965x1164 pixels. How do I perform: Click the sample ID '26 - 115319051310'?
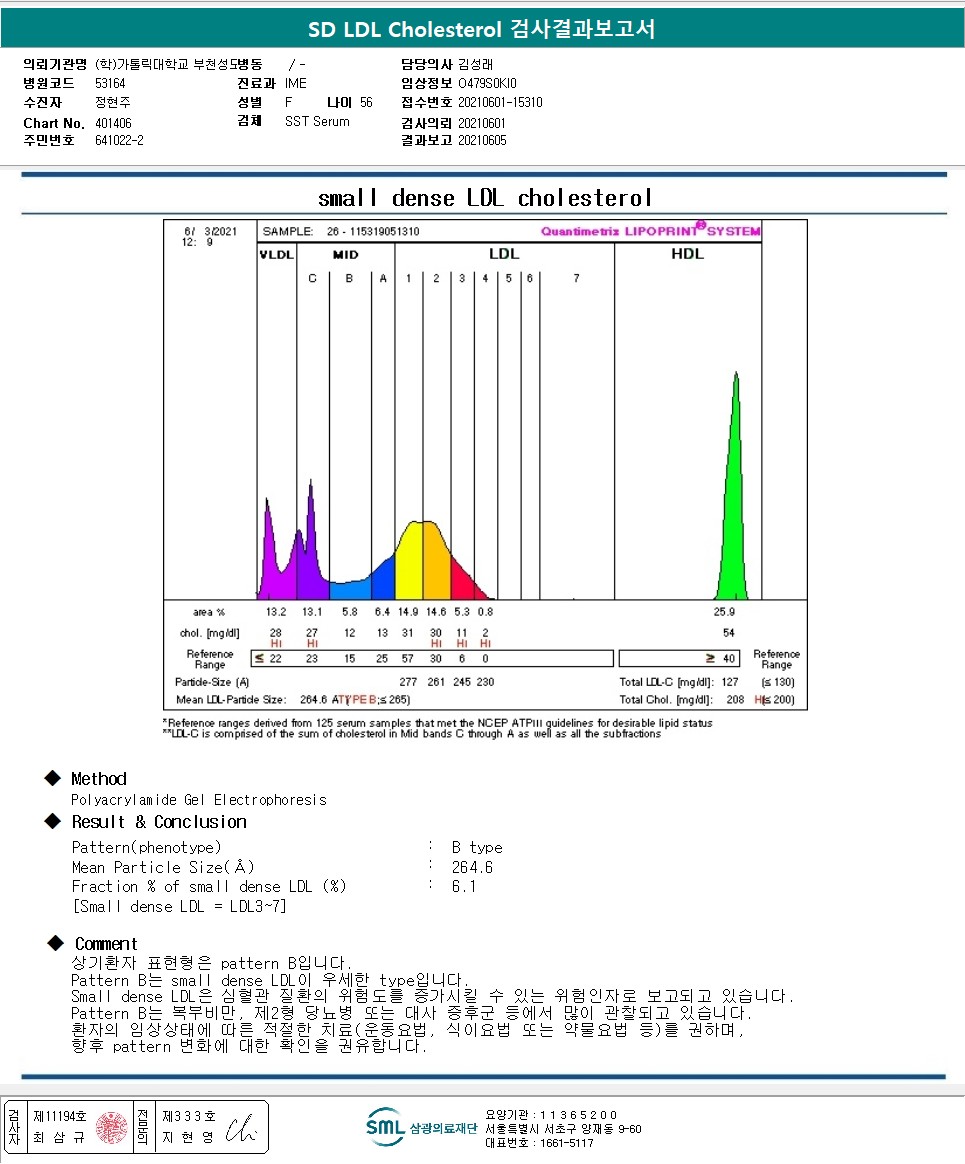(x=373, y=232)
